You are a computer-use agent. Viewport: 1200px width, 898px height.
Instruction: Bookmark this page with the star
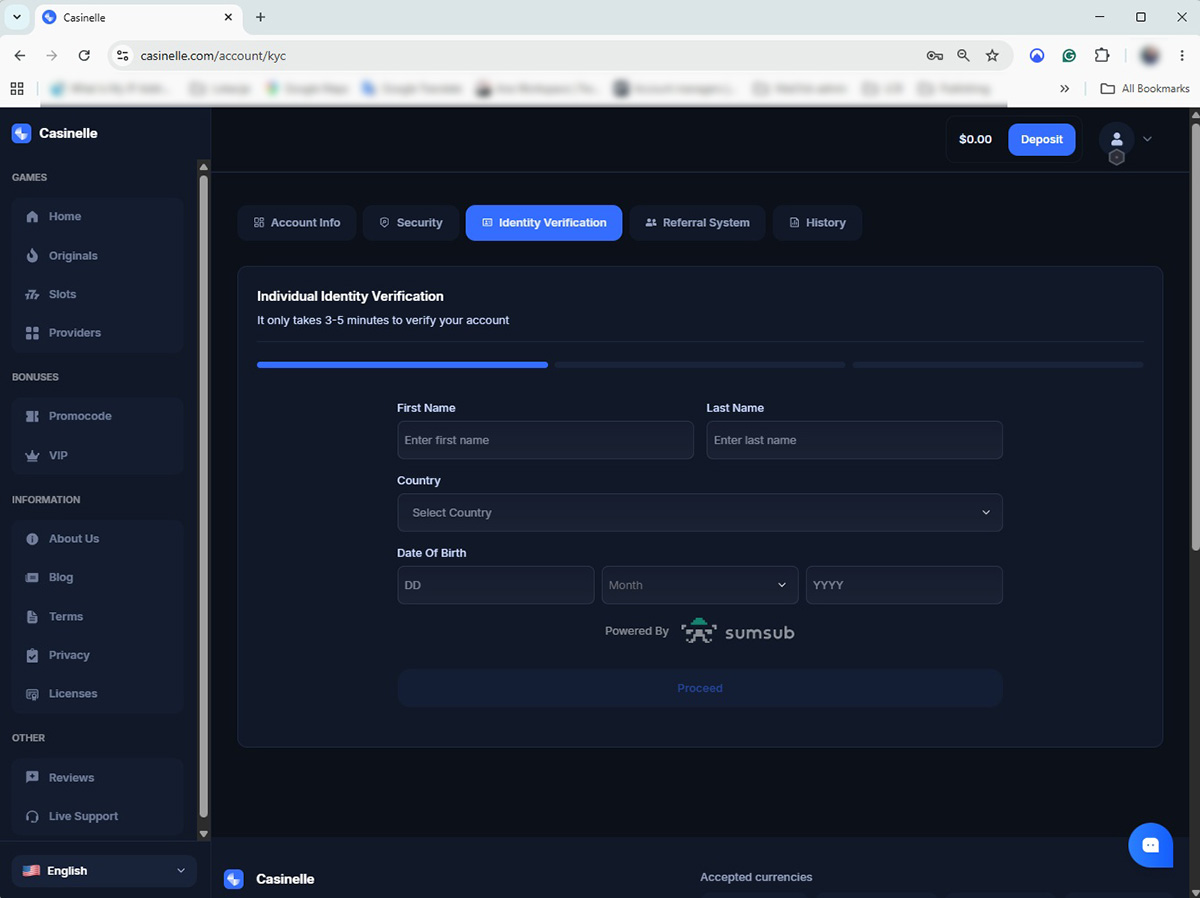pyautogui.click(x=992, y=56)
